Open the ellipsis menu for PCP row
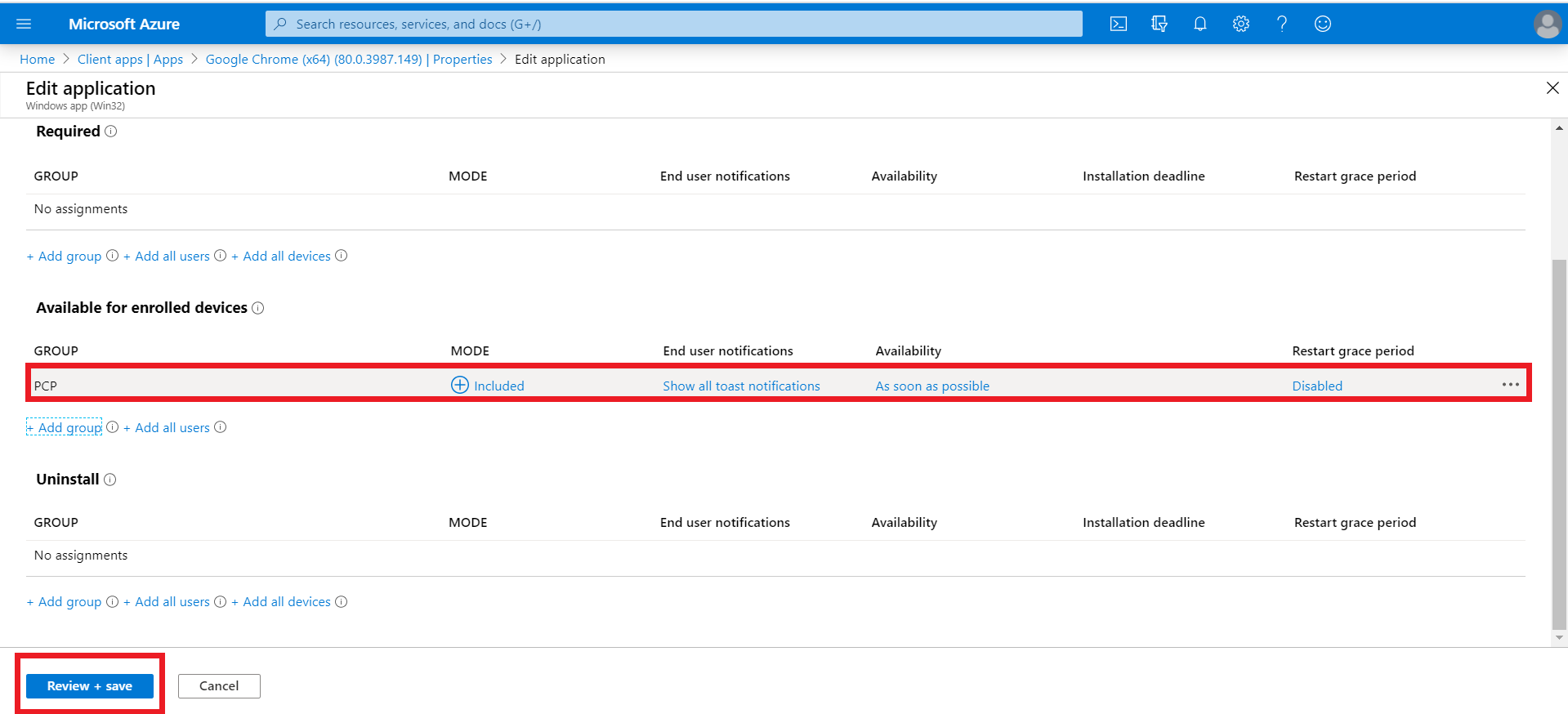 [1511, 385]
